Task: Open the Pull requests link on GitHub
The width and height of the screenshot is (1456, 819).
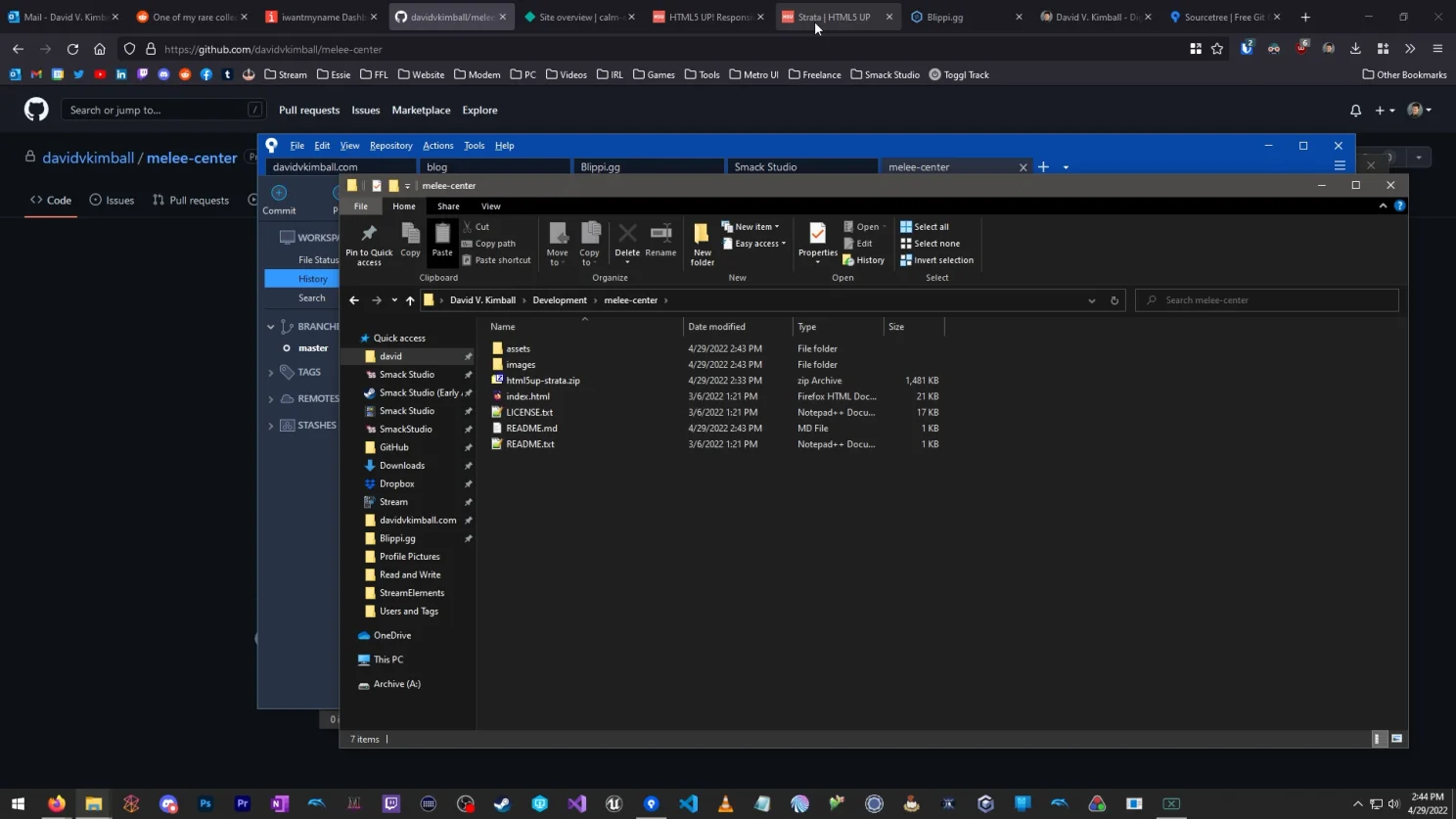Action: tap(308, 110)
